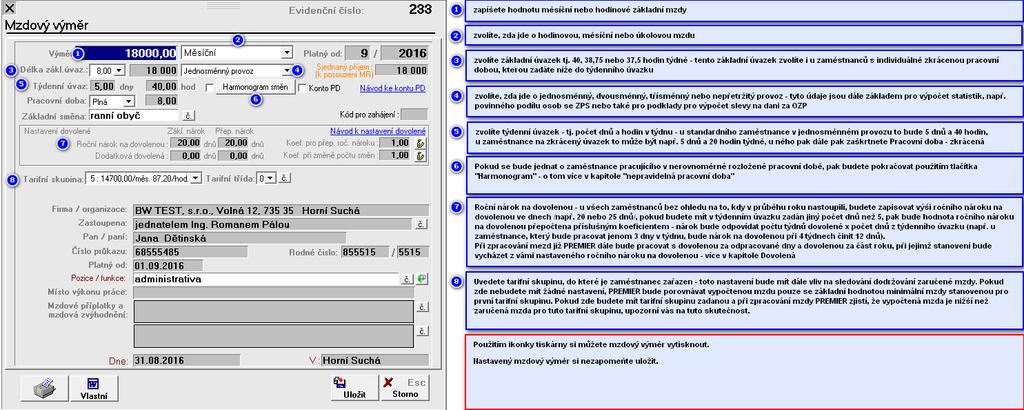Open the Návod k nastavení dovolené link
Screen dimensions: 1024x410
click(x=378, y=131)
